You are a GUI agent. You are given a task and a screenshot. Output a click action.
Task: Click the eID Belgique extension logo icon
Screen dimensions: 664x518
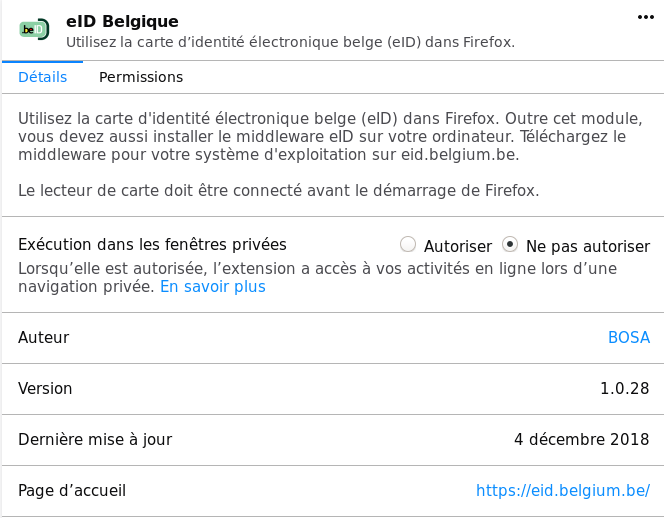click(x=34, y=30)
